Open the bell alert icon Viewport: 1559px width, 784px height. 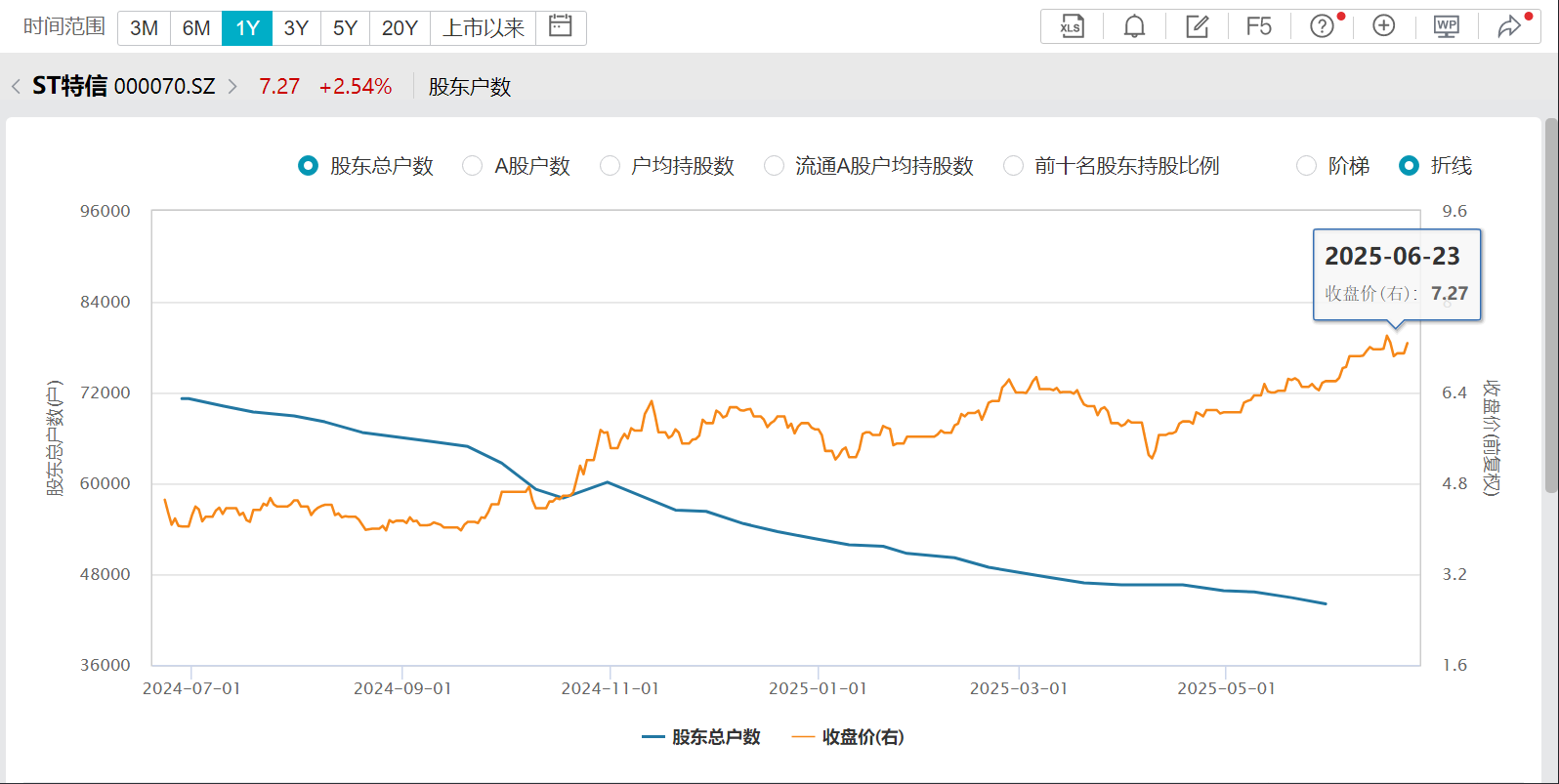pyautogui.click(x=1134, y=26)
